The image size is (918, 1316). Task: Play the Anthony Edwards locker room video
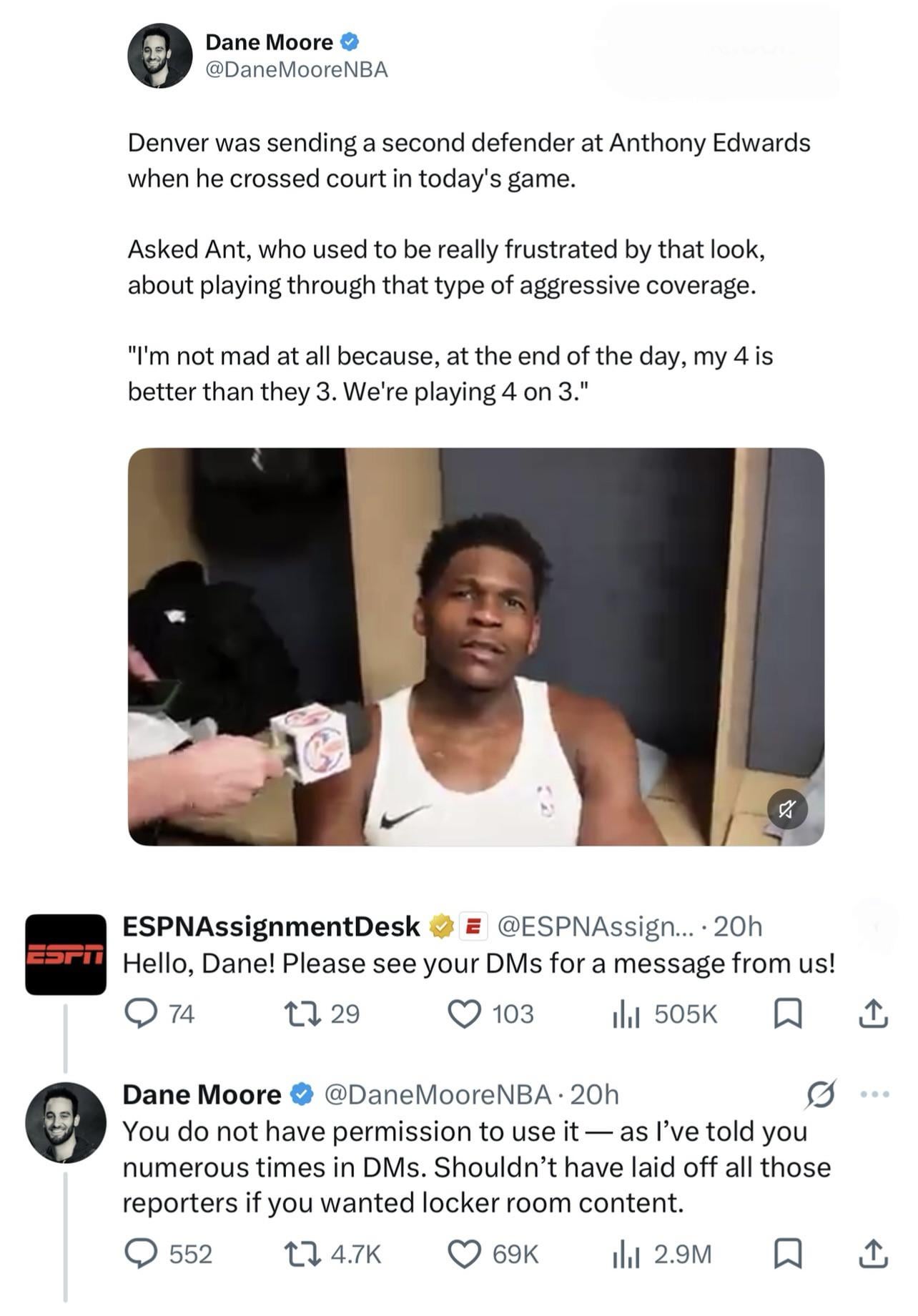click(x=475, y=646)
